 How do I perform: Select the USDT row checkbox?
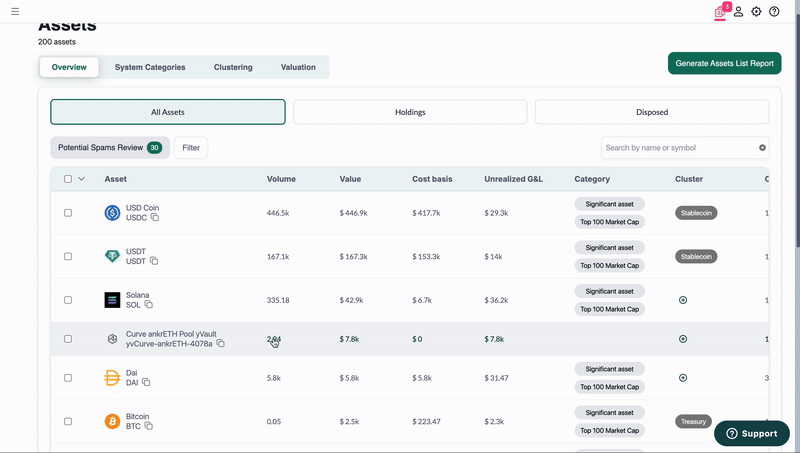click(68, 256)
